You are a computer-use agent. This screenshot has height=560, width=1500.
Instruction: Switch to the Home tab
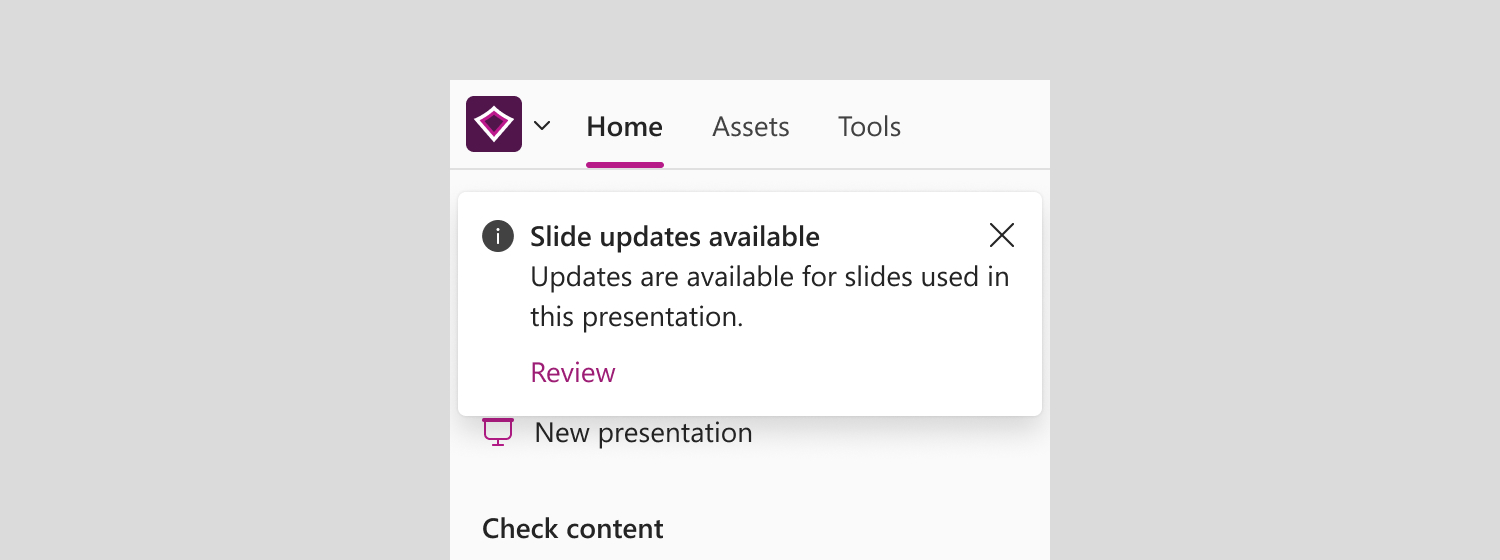point(625,127)
